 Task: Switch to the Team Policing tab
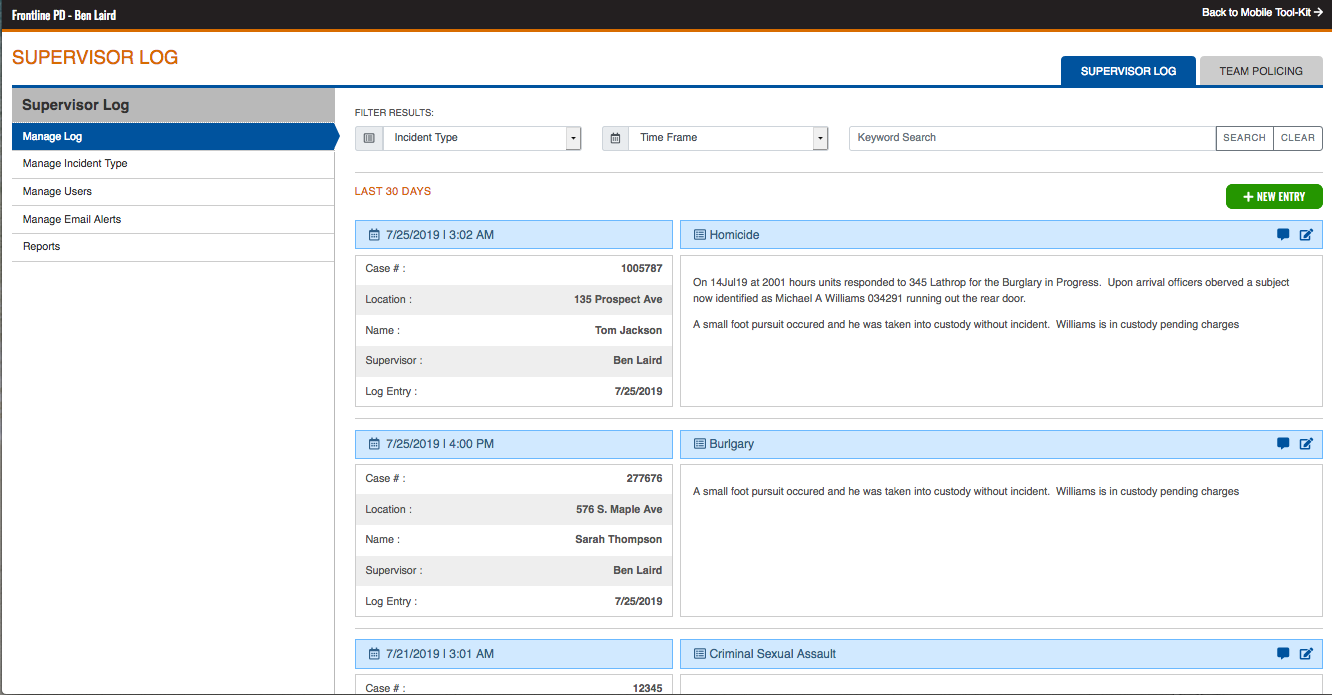click(x=1260, y=71)
